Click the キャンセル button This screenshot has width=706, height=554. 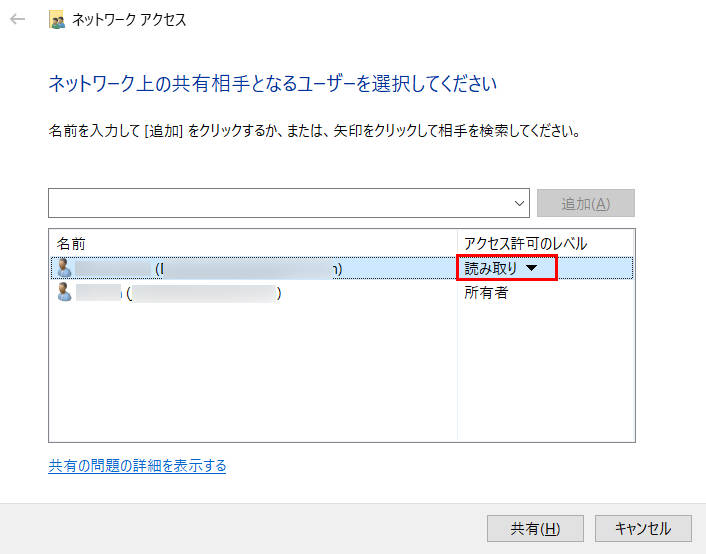pyautogui.click(x=643, y=528)
